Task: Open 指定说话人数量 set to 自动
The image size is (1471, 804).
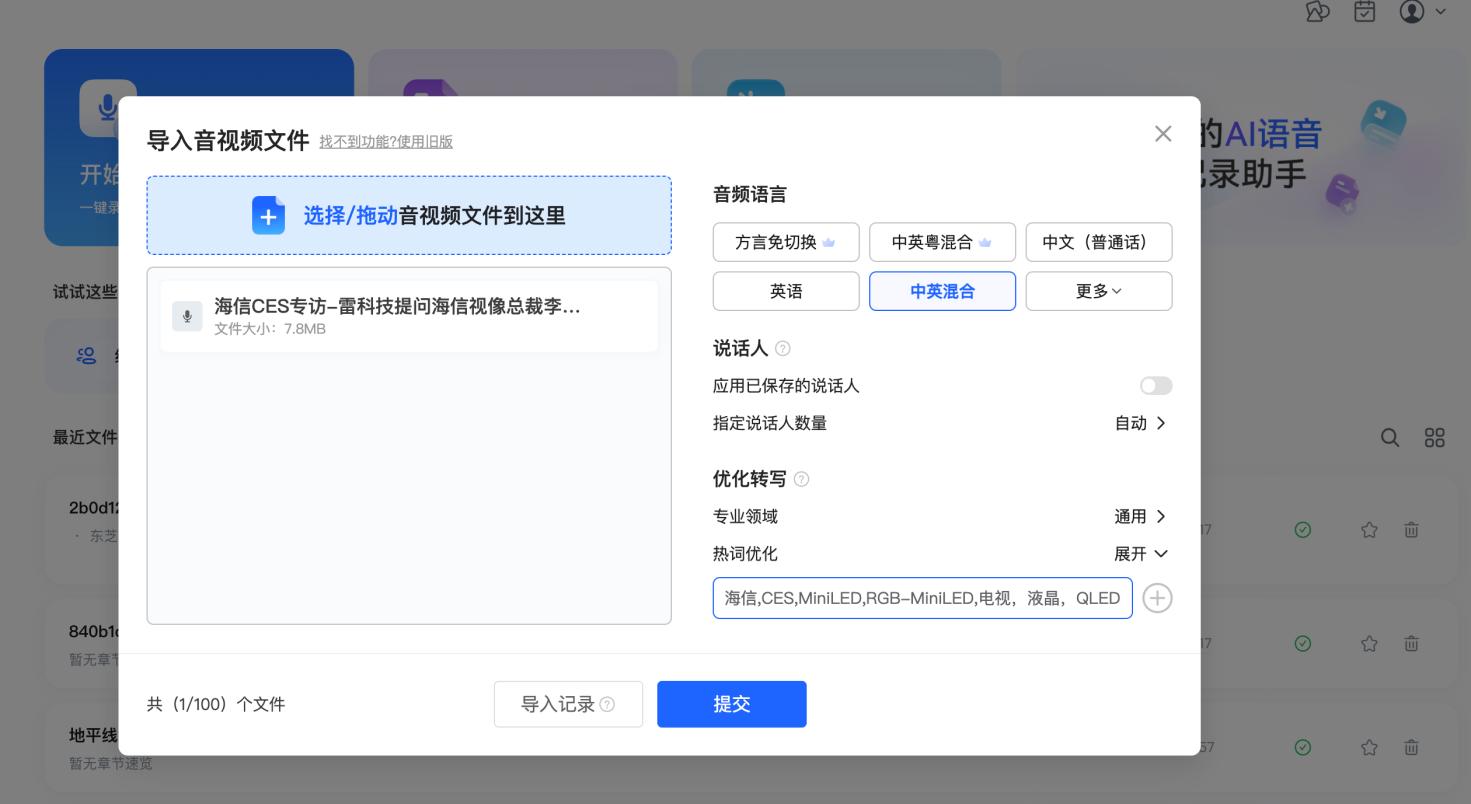Action: [1140, 423]
